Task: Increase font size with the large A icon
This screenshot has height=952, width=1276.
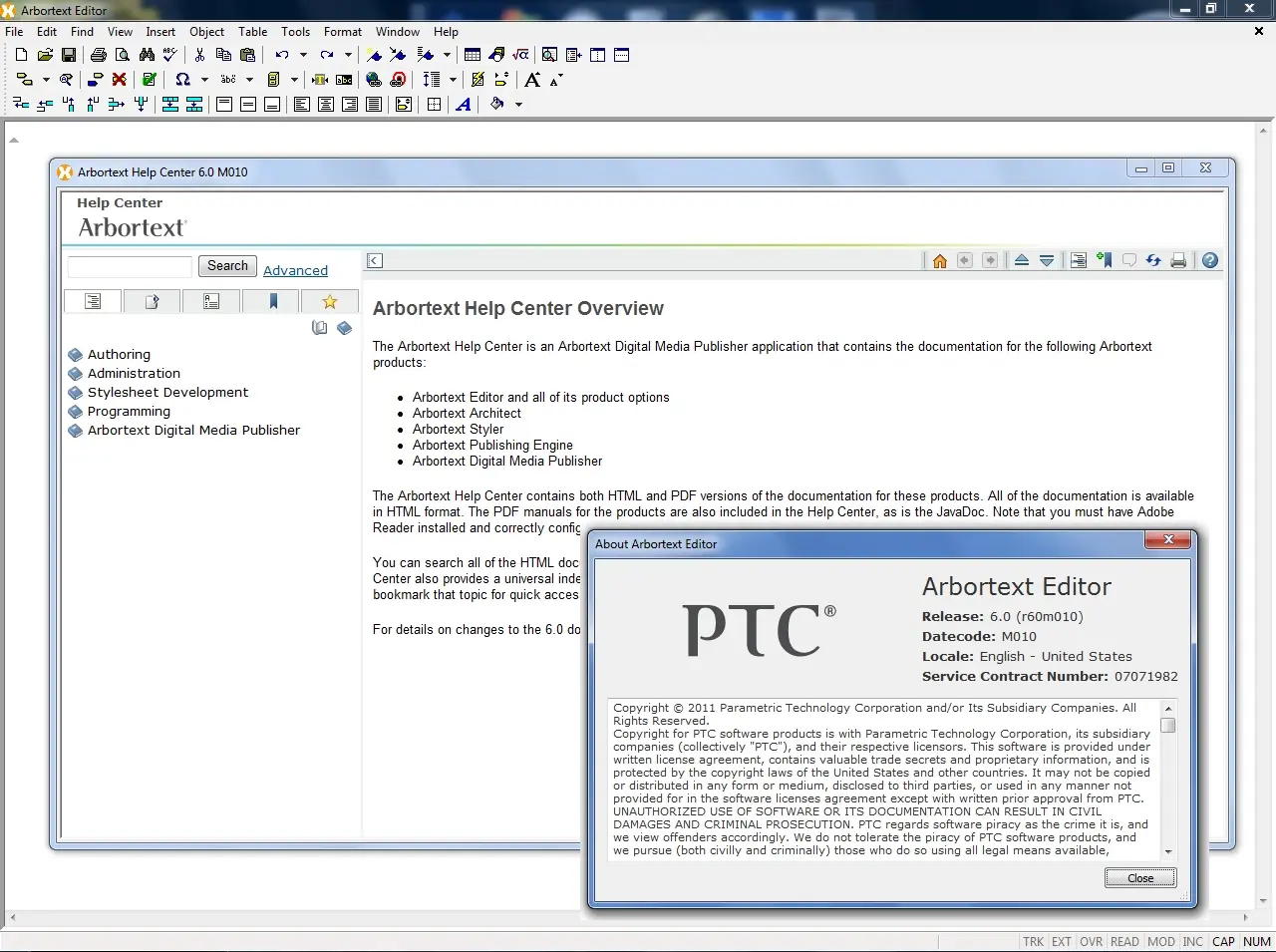Action: tap(532, 80)
